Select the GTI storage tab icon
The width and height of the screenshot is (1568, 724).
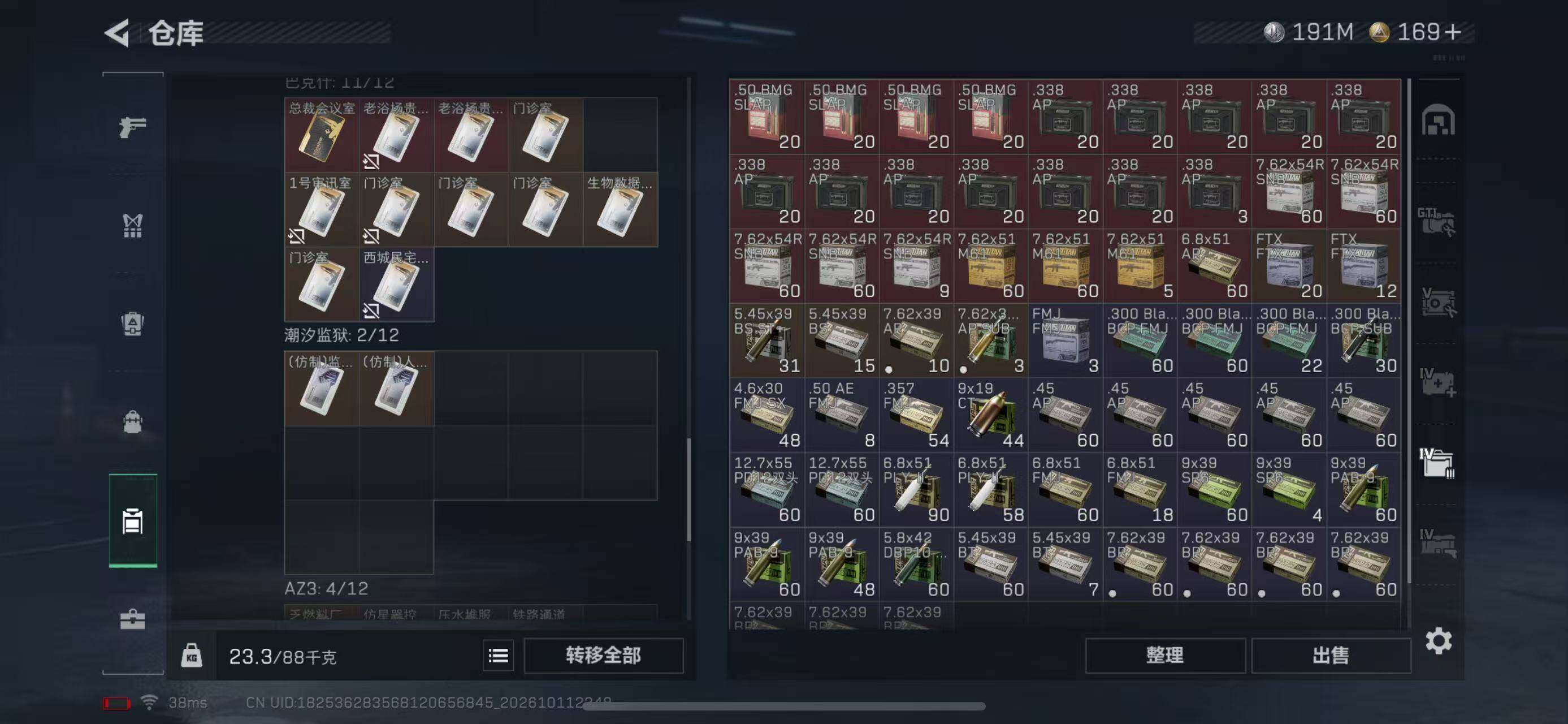click(1436, 221)
